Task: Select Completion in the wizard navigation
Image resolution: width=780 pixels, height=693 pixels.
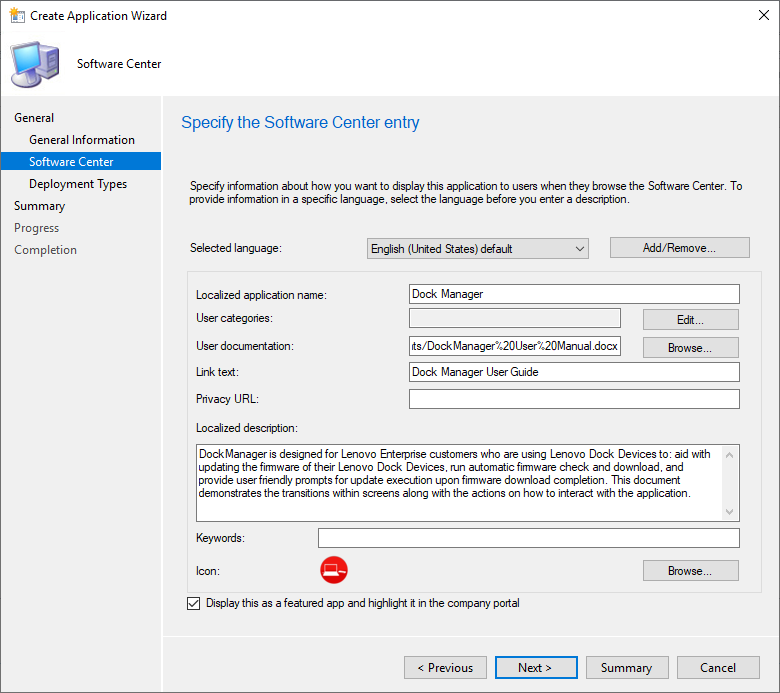Action: click(x=45, y=250)
